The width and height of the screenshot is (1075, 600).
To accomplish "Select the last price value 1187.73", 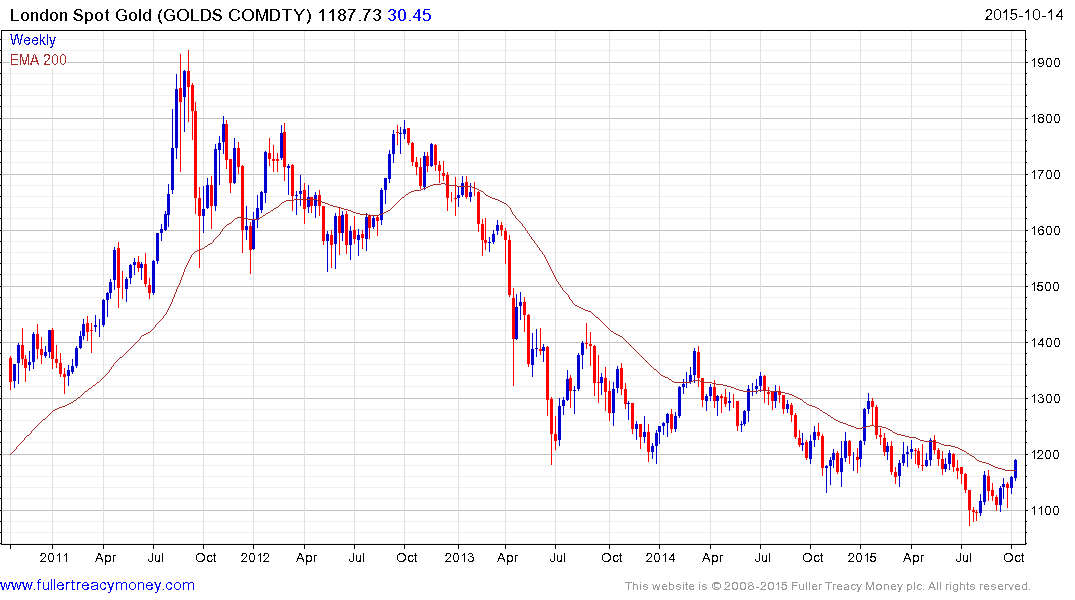I will point(350,15).
